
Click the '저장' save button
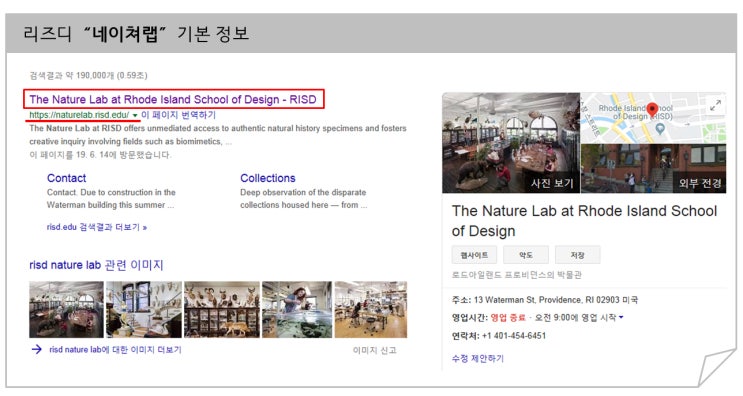(577, 255)
